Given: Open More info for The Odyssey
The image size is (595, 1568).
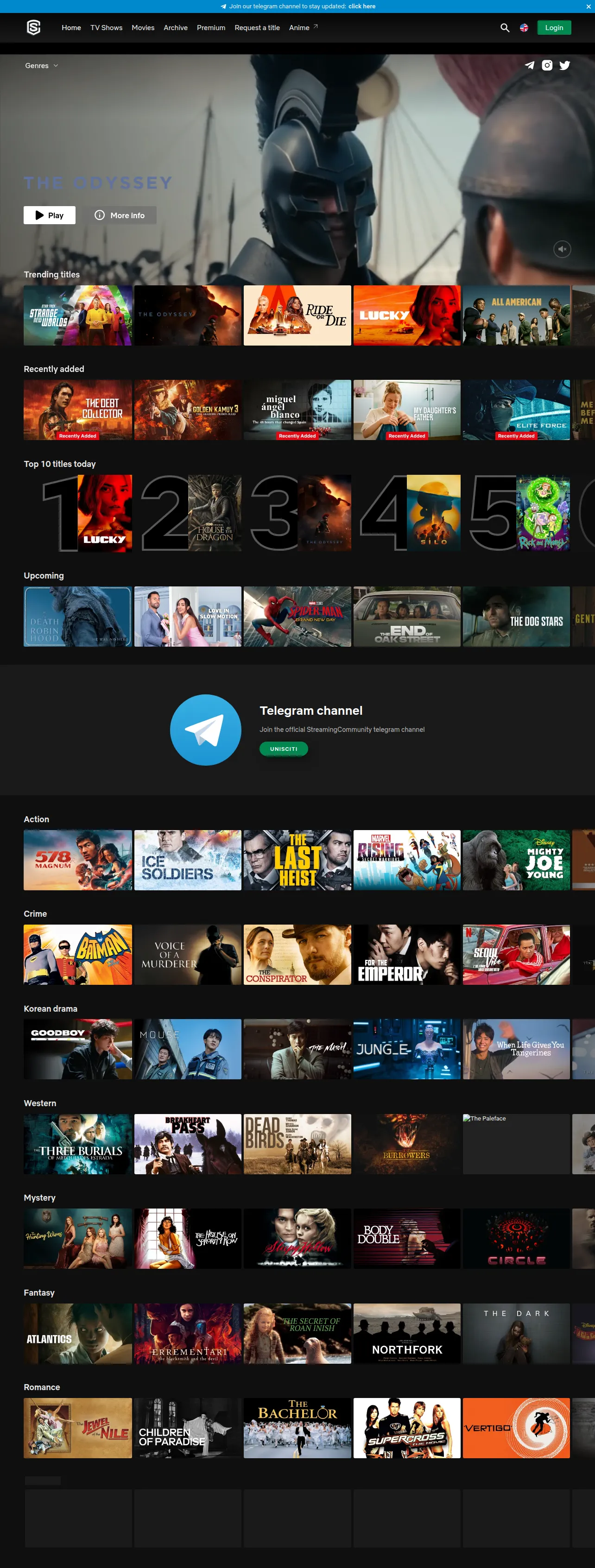Looking at the screenshot, I should coord(120,215).
